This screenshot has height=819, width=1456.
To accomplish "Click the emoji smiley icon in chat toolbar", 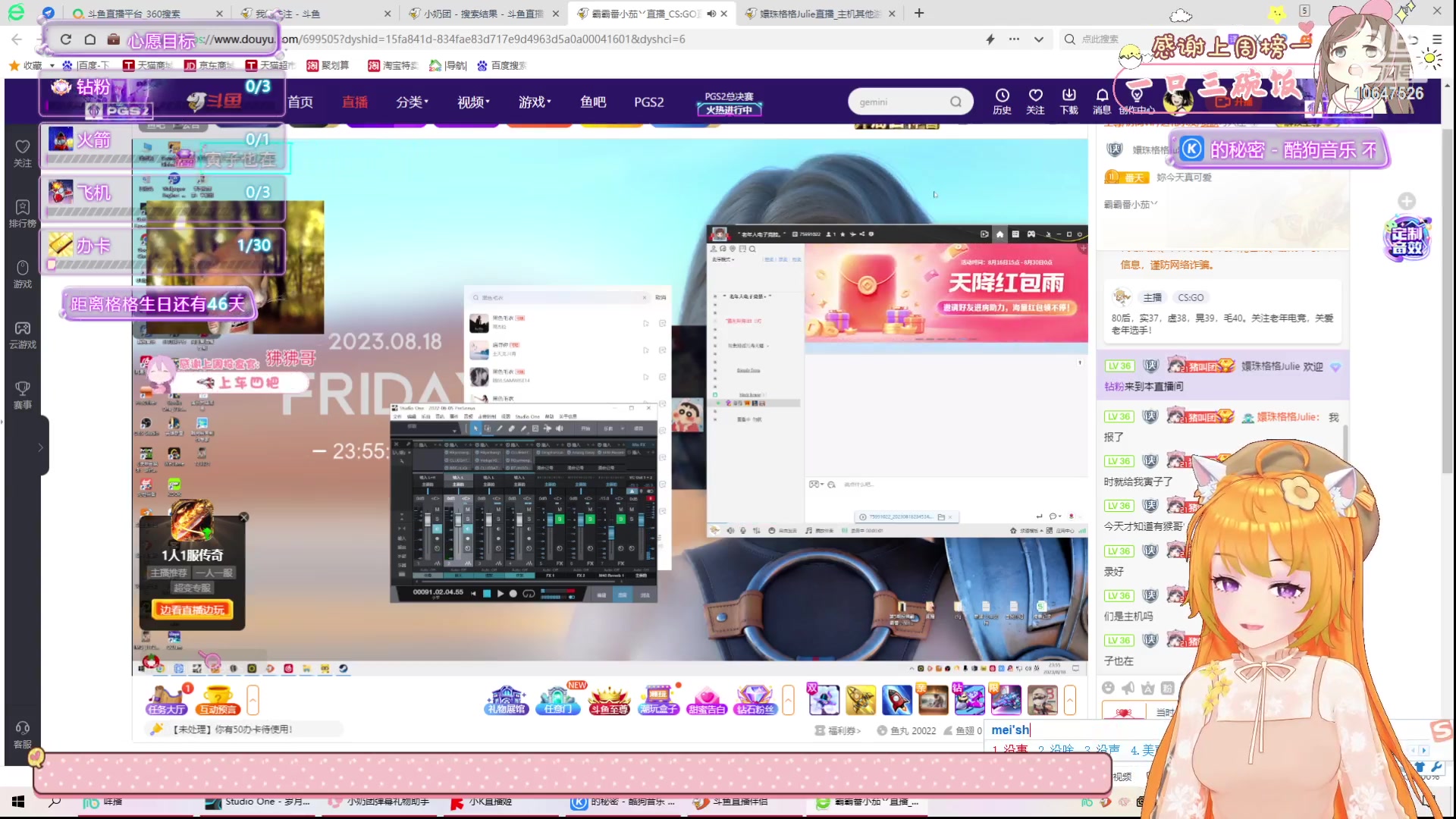I will pyautogui.click(x=1108, y=688).
